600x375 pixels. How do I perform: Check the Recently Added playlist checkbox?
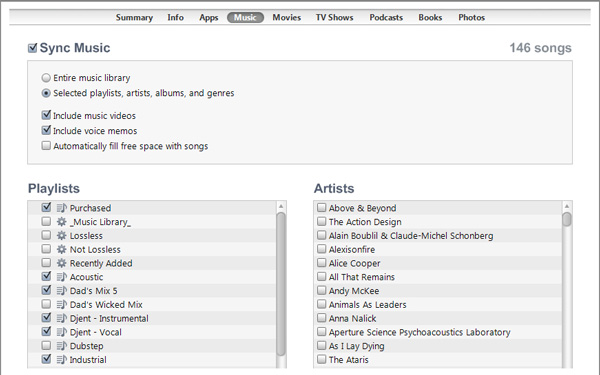(x=46, y=262)
